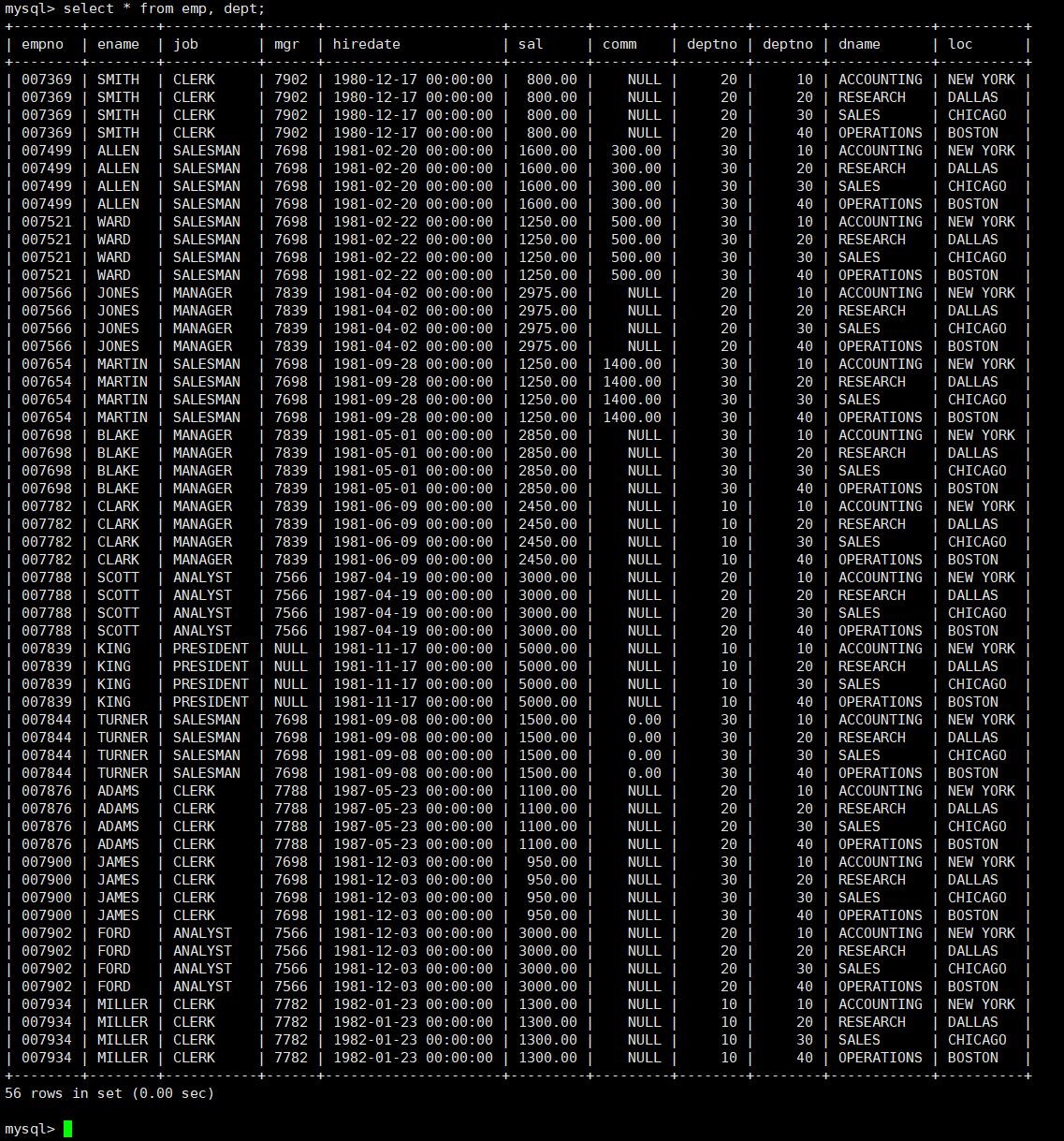Click MANAGER in JONES's CHICAGO row
Viewport: 1064px width, 1141px height.
(x=203, y=329)
